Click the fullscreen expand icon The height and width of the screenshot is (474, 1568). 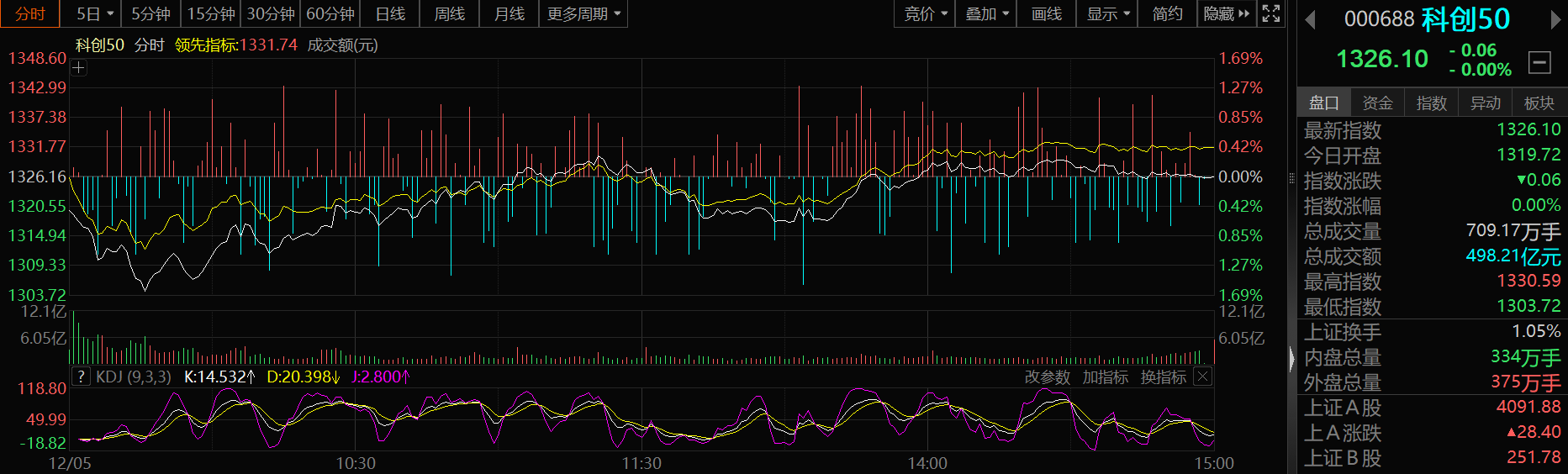pos(1271,13)
